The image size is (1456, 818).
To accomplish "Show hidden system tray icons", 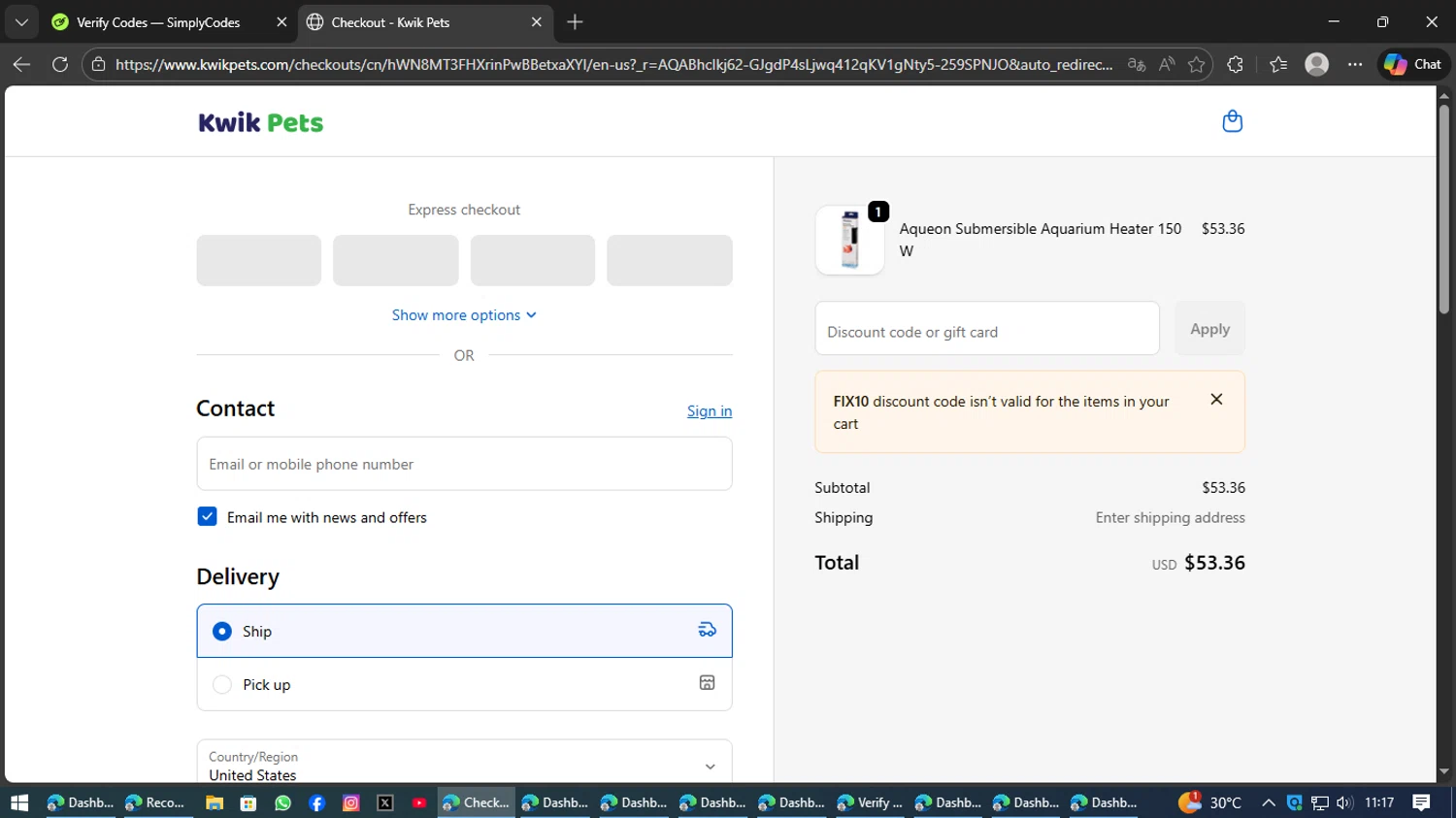I will point(1269,802).
